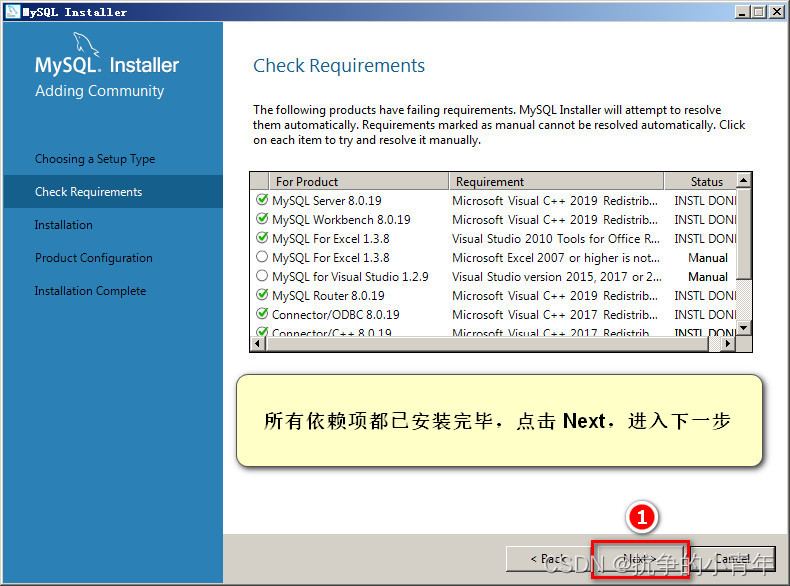Click 'Visual Studio version 2015, 2017 or 2...' requirement
790x586 pixels.
tap(557, 277)
